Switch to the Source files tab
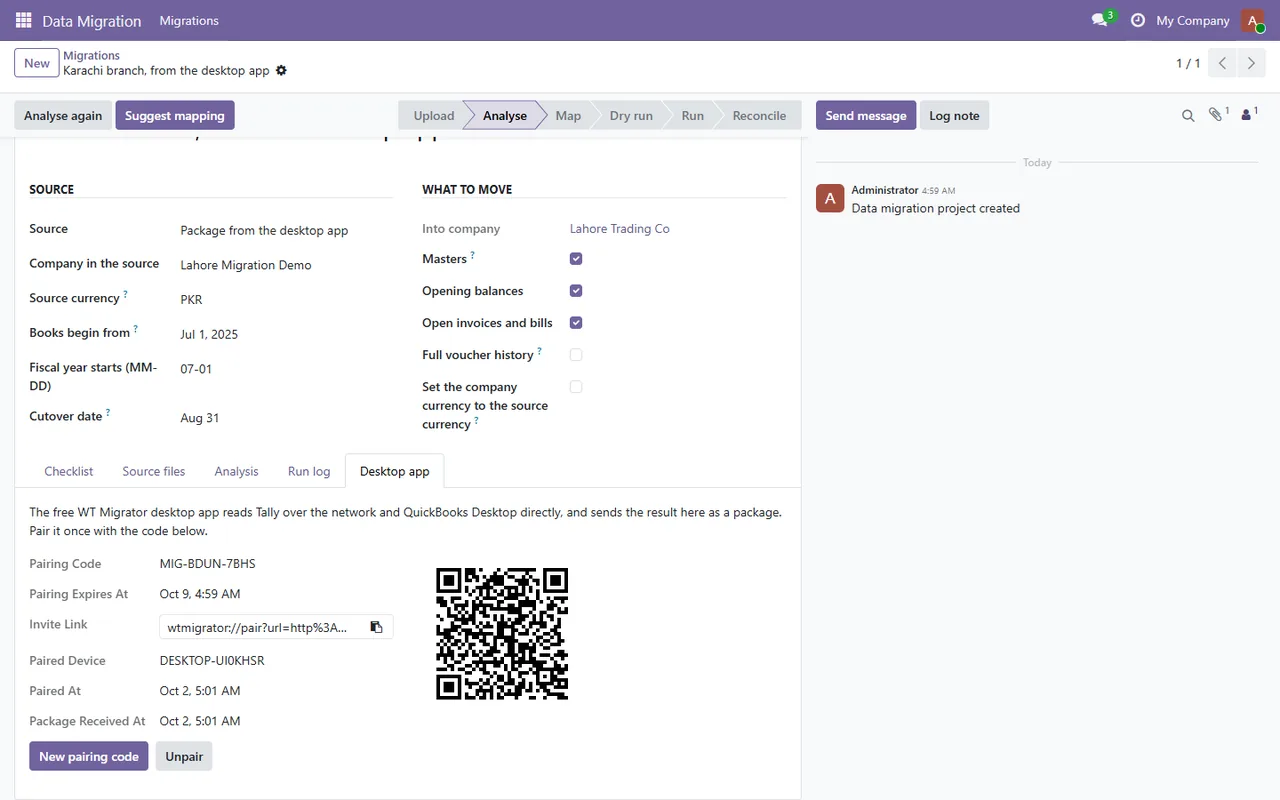This screenshot has height=800, width=1280. pos(154,471)
